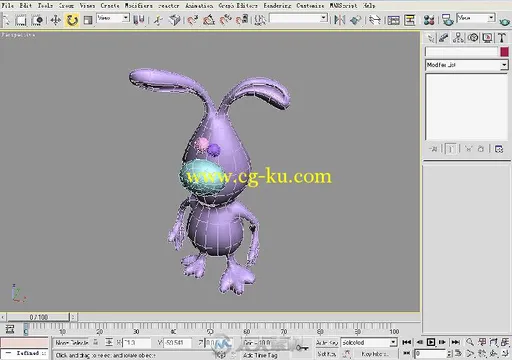
Task: Click Configure Modifier Sets icon
Action: pos(499,149)
